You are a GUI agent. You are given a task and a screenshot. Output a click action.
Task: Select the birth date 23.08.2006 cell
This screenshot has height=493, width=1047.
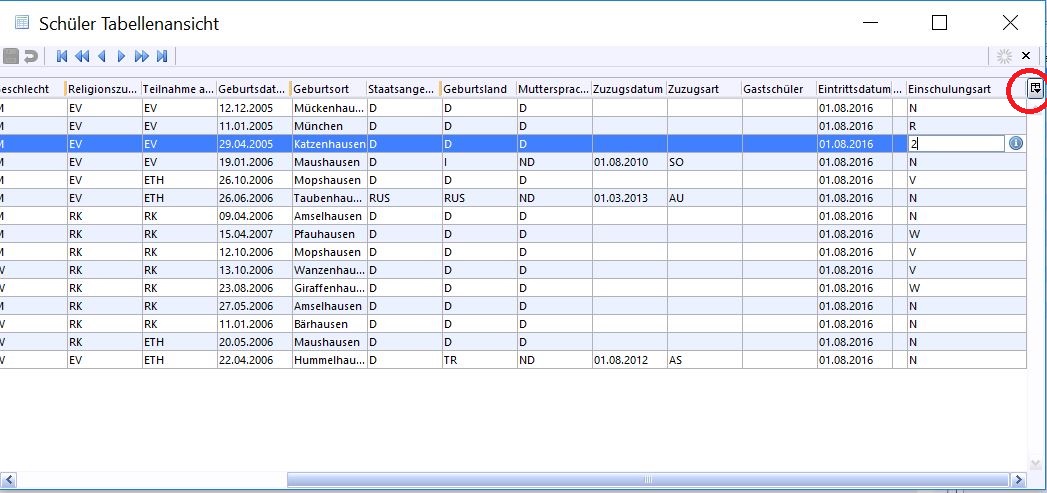(x=254, y=288)
